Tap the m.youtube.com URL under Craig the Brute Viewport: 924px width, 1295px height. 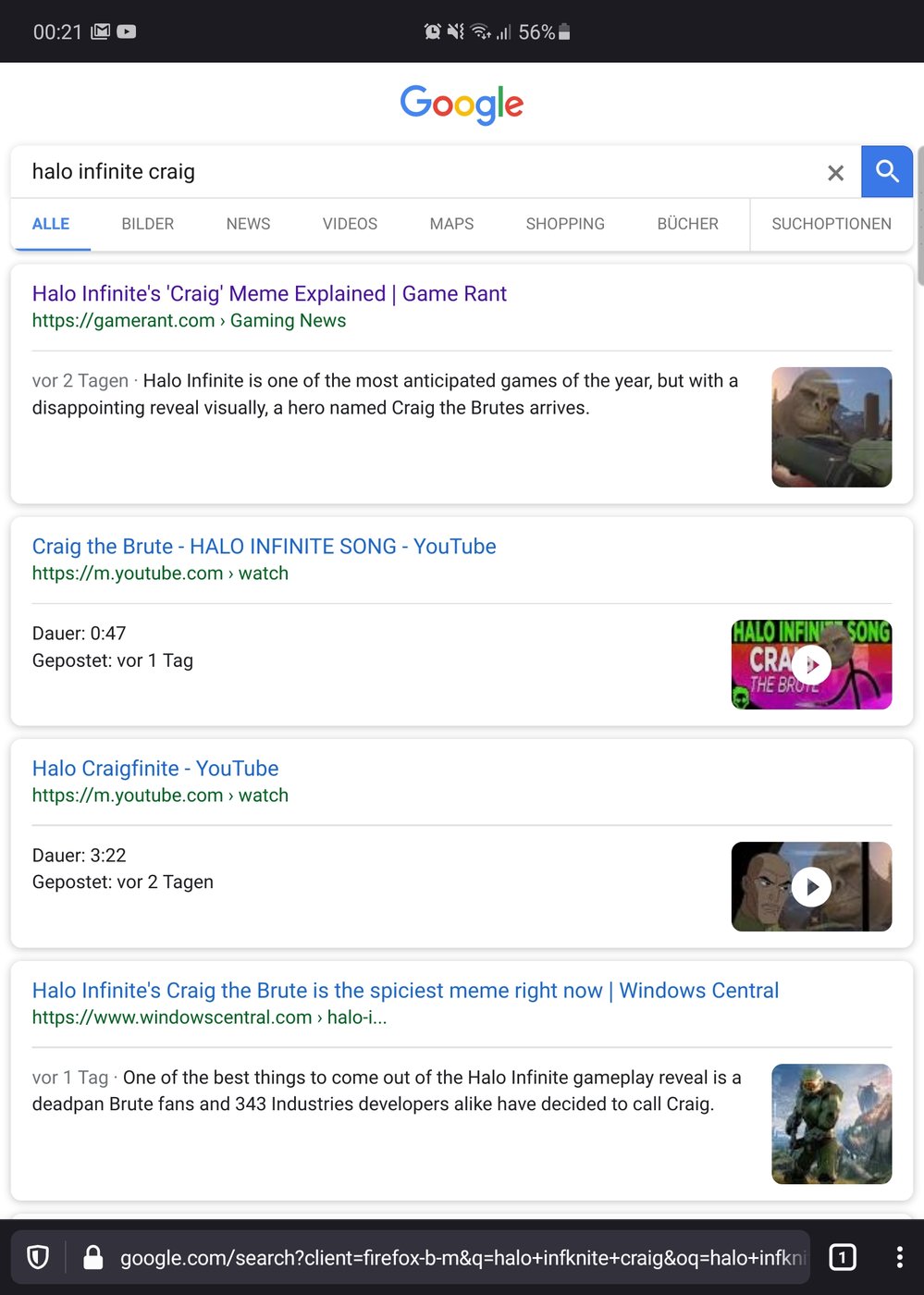(160, 573)
